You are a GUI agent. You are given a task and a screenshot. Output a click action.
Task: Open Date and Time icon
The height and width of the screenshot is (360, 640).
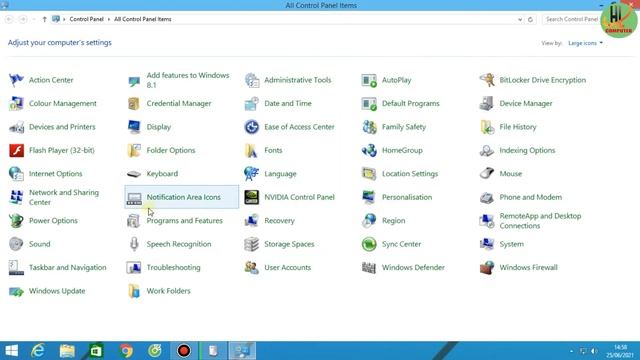pyautogui.click(x=251, y=104)
